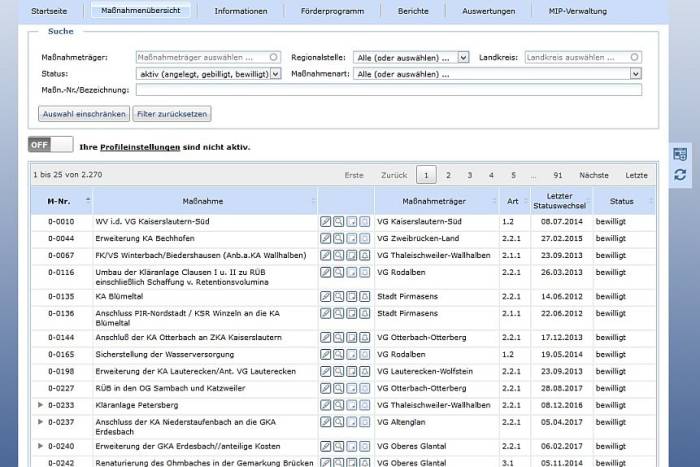
Task: Click the list-view icon above refresh in the right sidebar
Action: point(680,154)
